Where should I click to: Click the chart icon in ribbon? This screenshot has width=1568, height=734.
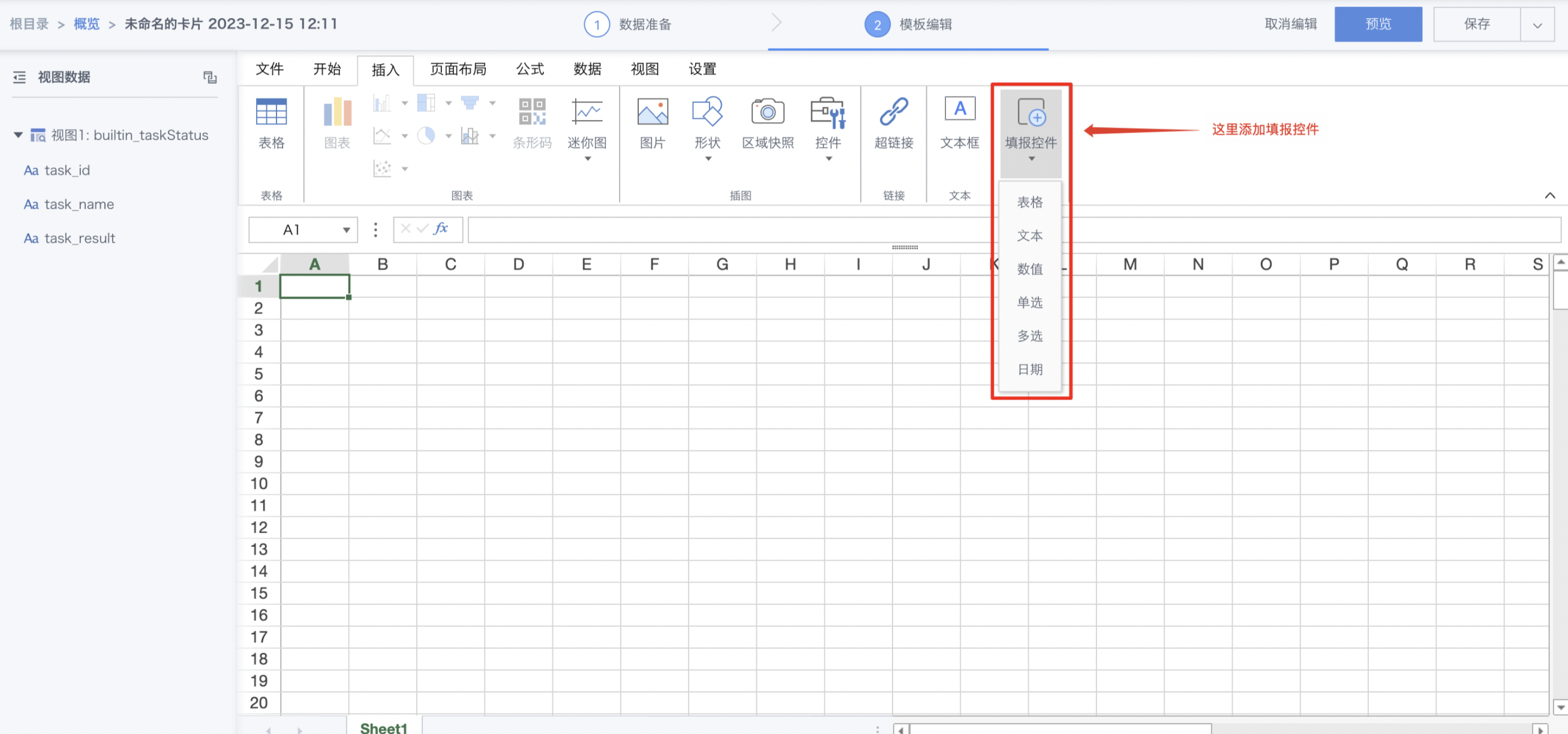coord(337,124)
